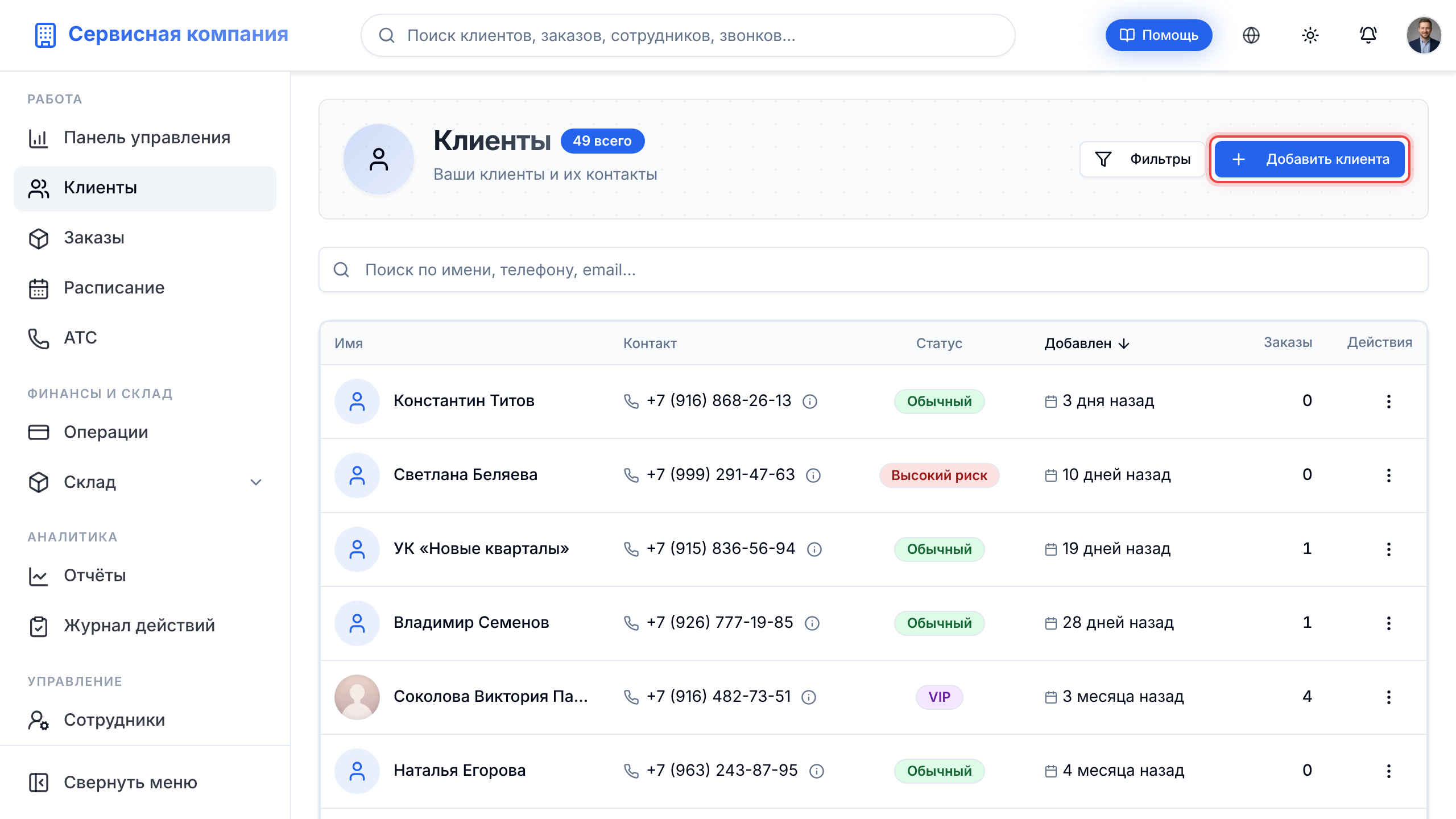The image size is (1456, 819).
Task: Open actions menu for Соколова Виктория
Action: coord(1388,697)
